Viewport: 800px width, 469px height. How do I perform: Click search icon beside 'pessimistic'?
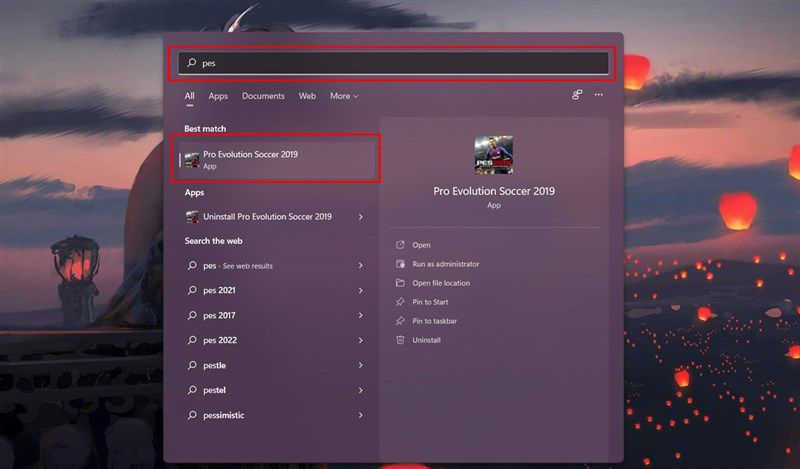192,415
